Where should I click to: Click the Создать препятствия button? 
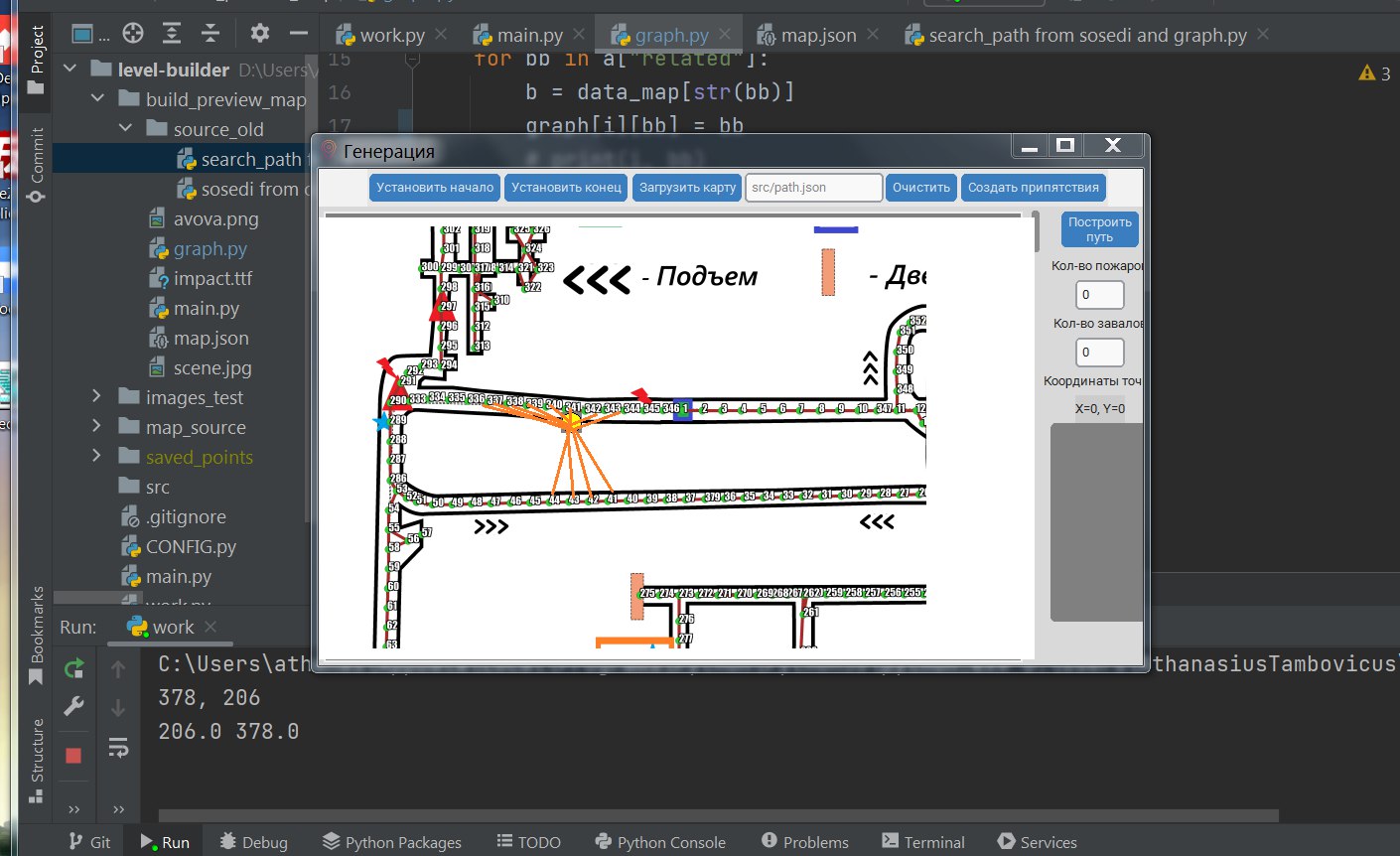point(1034,188)
